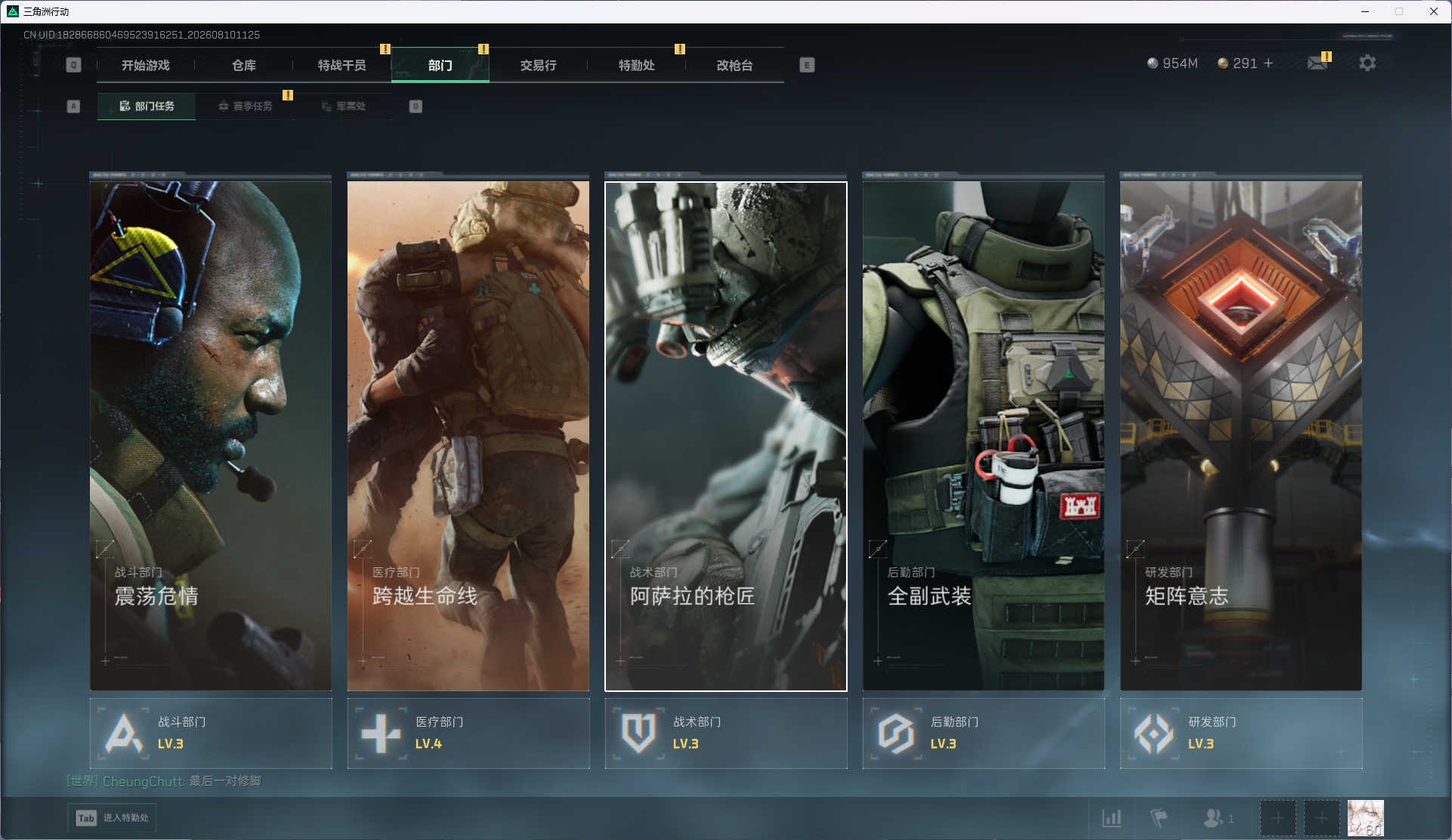Click the gold 291 currency coin icon
This screenshot has height=840, width=1452.
pos(1223,63)
